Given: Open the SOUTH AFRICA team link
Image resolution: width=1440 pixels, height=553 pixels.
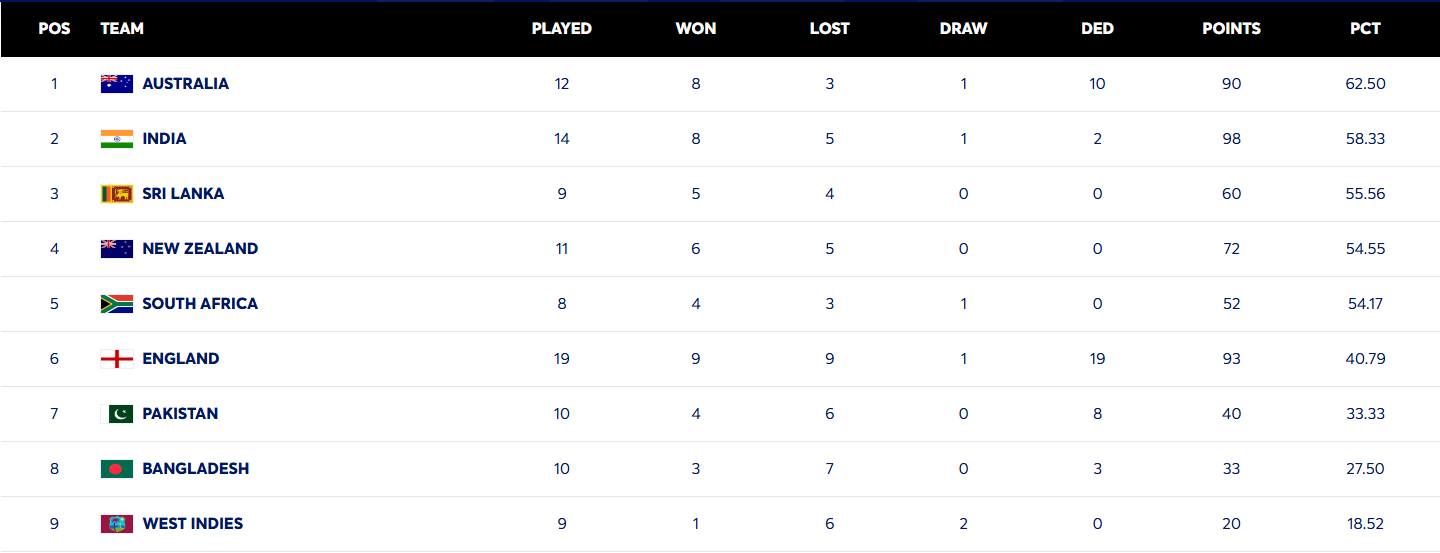Looking at the screenshot, I should coord(200,304).
